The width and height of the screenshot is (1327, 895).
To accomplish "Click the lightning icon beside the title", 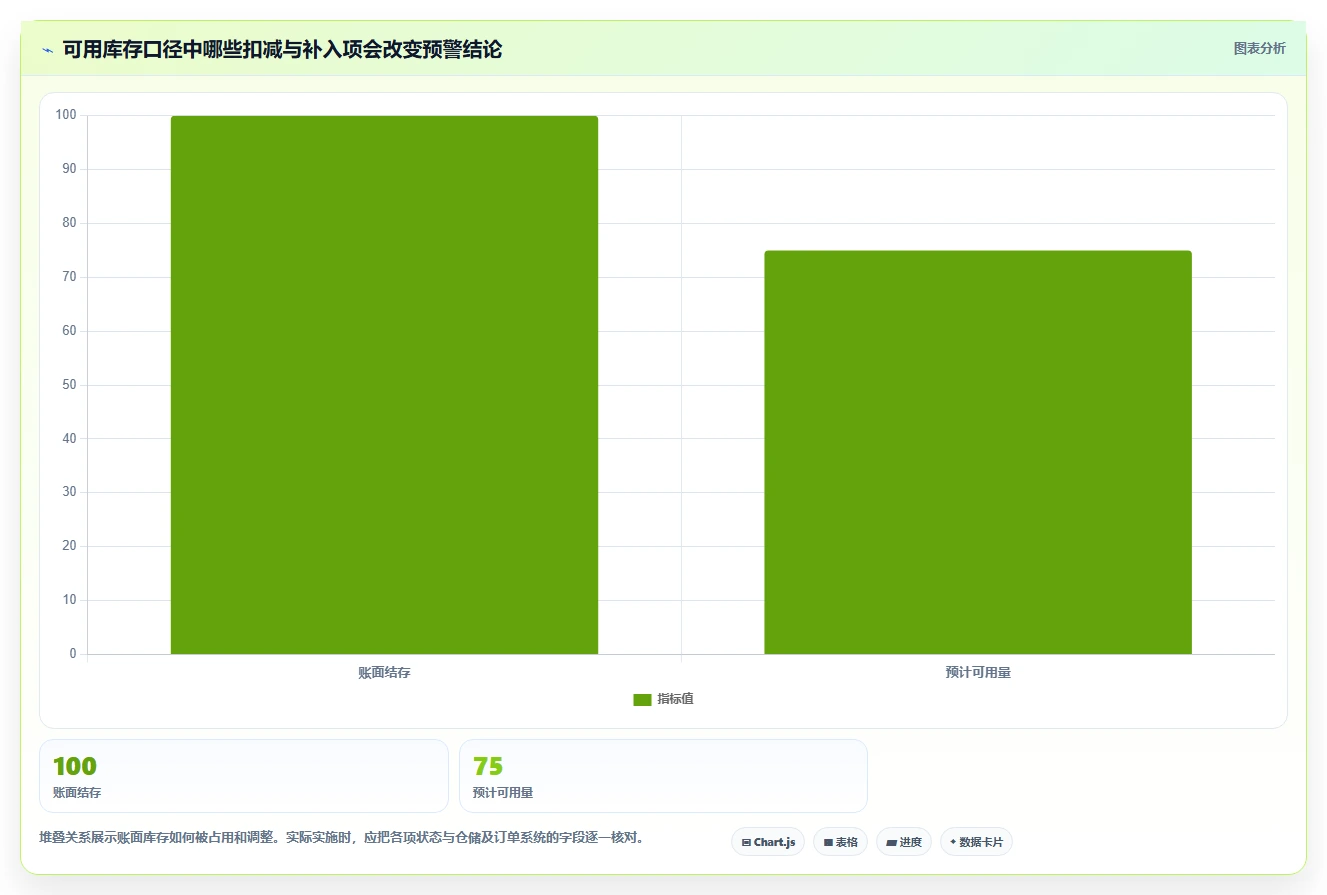I will click(47, 50).
